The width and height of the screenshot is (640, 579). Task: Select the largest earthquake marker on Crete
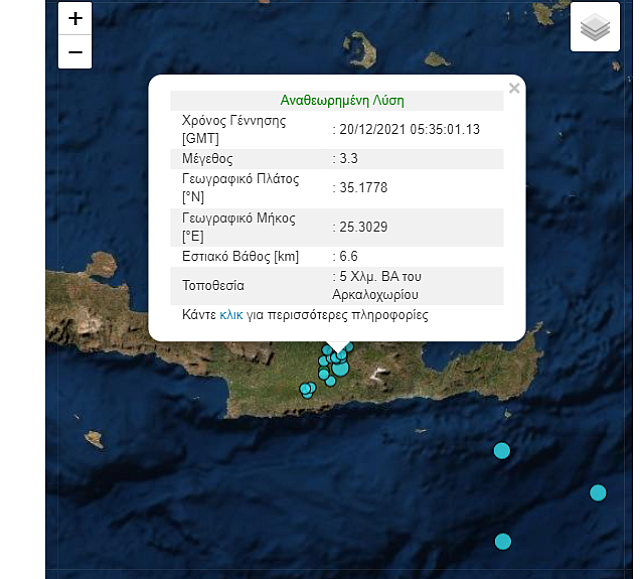tap(340, 368)
